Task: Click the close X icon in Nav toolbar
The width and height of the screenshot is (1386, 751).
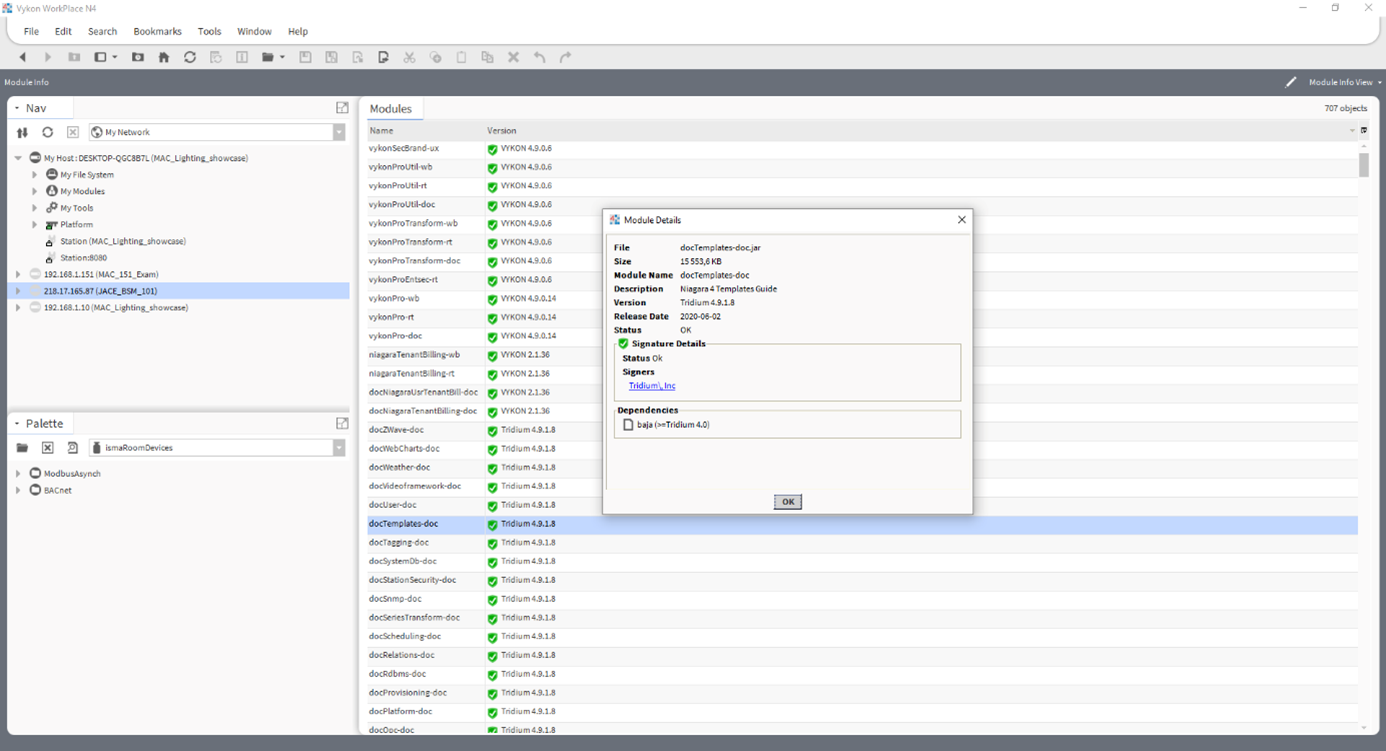Action: click(x=73, y=132)
